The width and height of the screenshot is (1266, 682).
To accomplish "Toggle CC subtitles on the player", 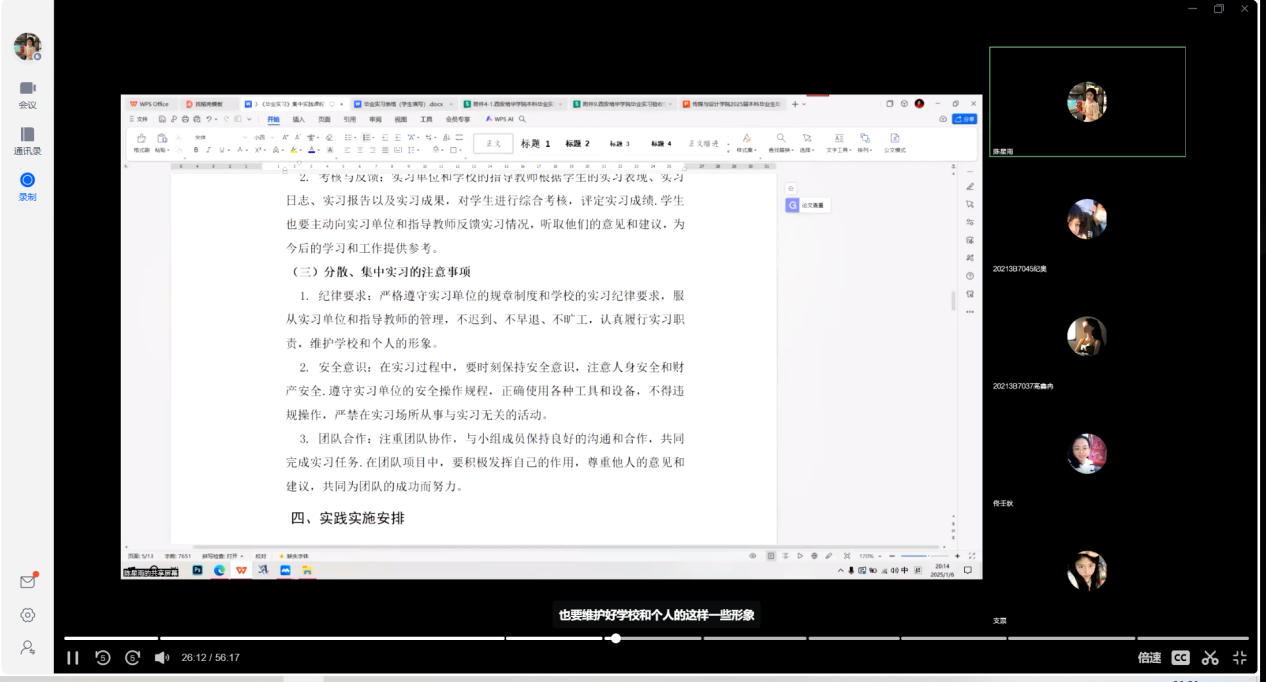I will [1181, 658].
